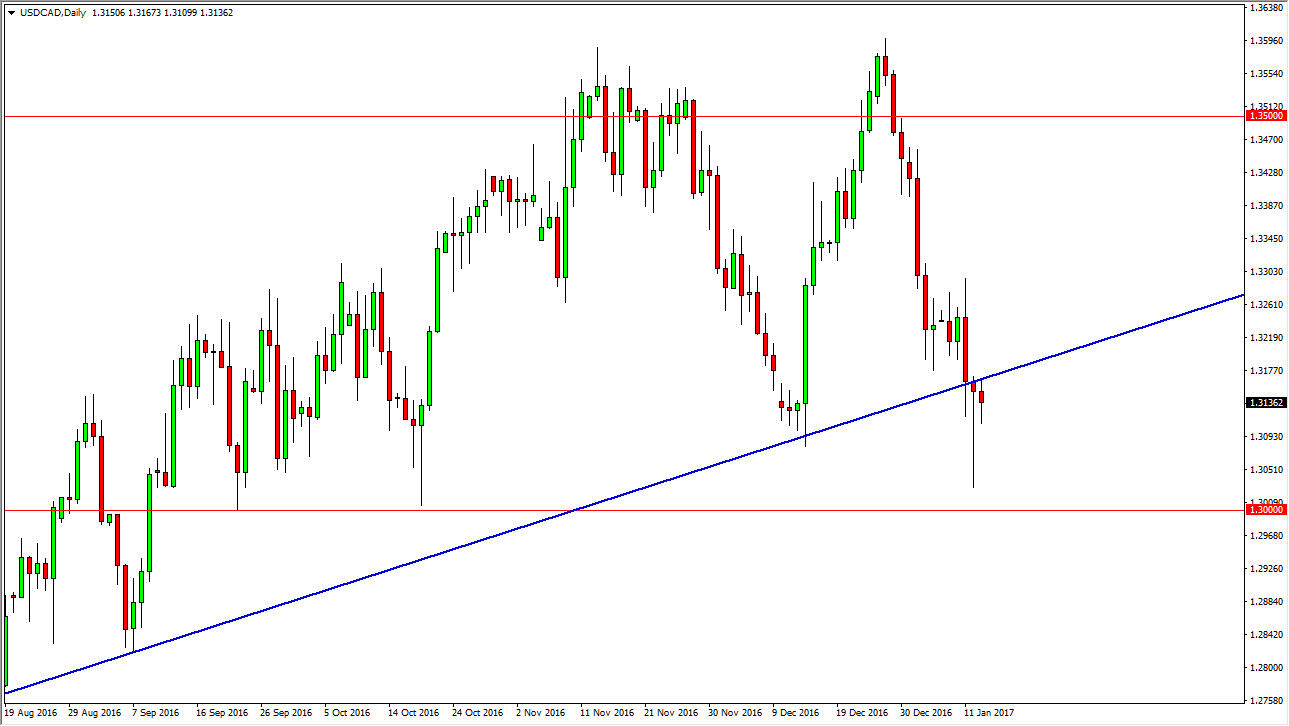The image size is (1289, 726).
Task: Click the 1.28420 price scale label
Action: coord(1266,635)
